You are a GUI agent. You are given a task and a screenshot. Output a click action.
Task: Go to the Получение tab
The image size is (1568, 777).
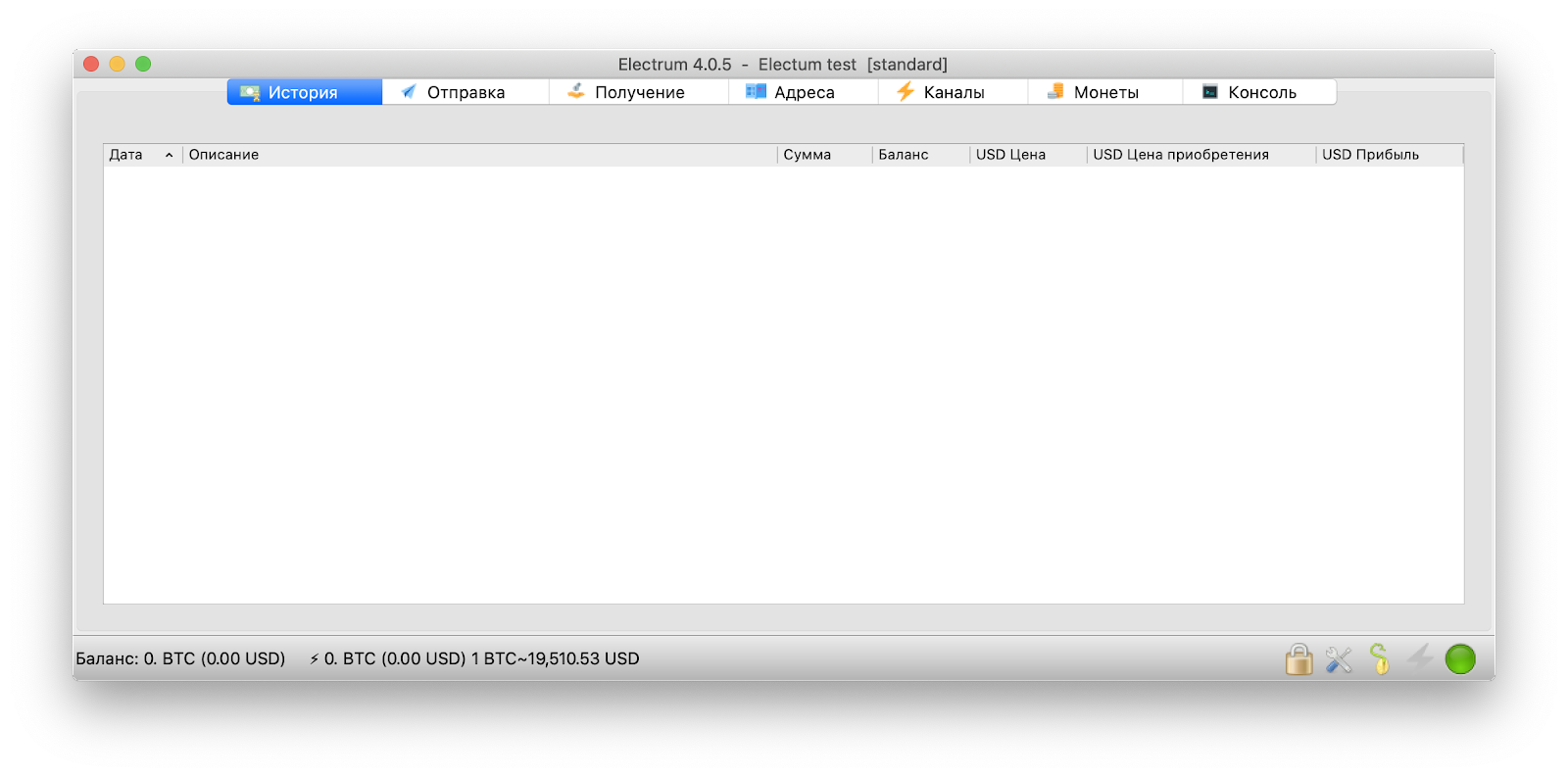(x=639, y=92)
